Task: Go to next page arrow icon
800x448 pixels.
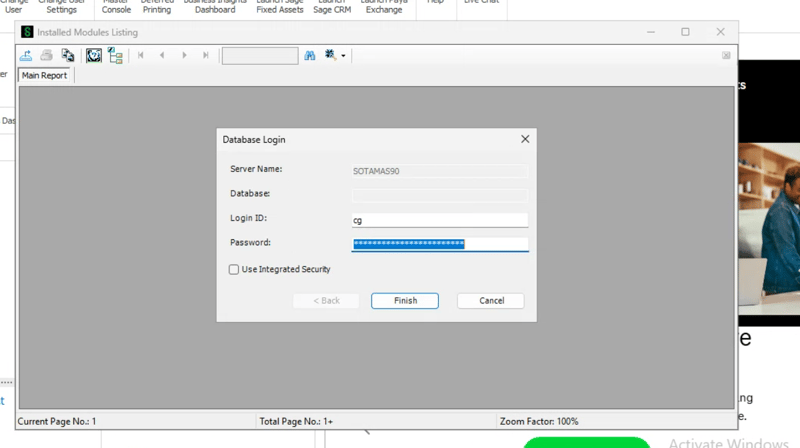Action: 184,56
